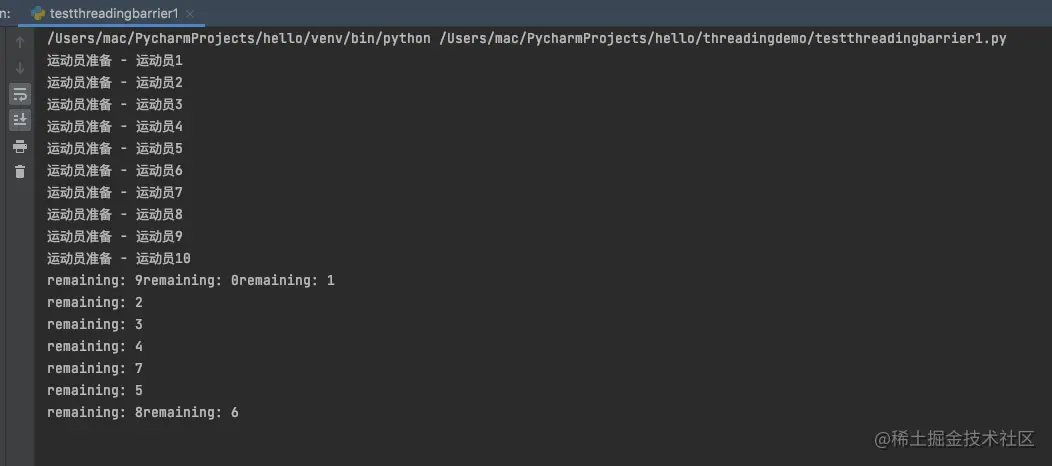The image size is (1052, 466).
Task: Toggle soft-wrap for console output
Action: [x=20, y=94]
